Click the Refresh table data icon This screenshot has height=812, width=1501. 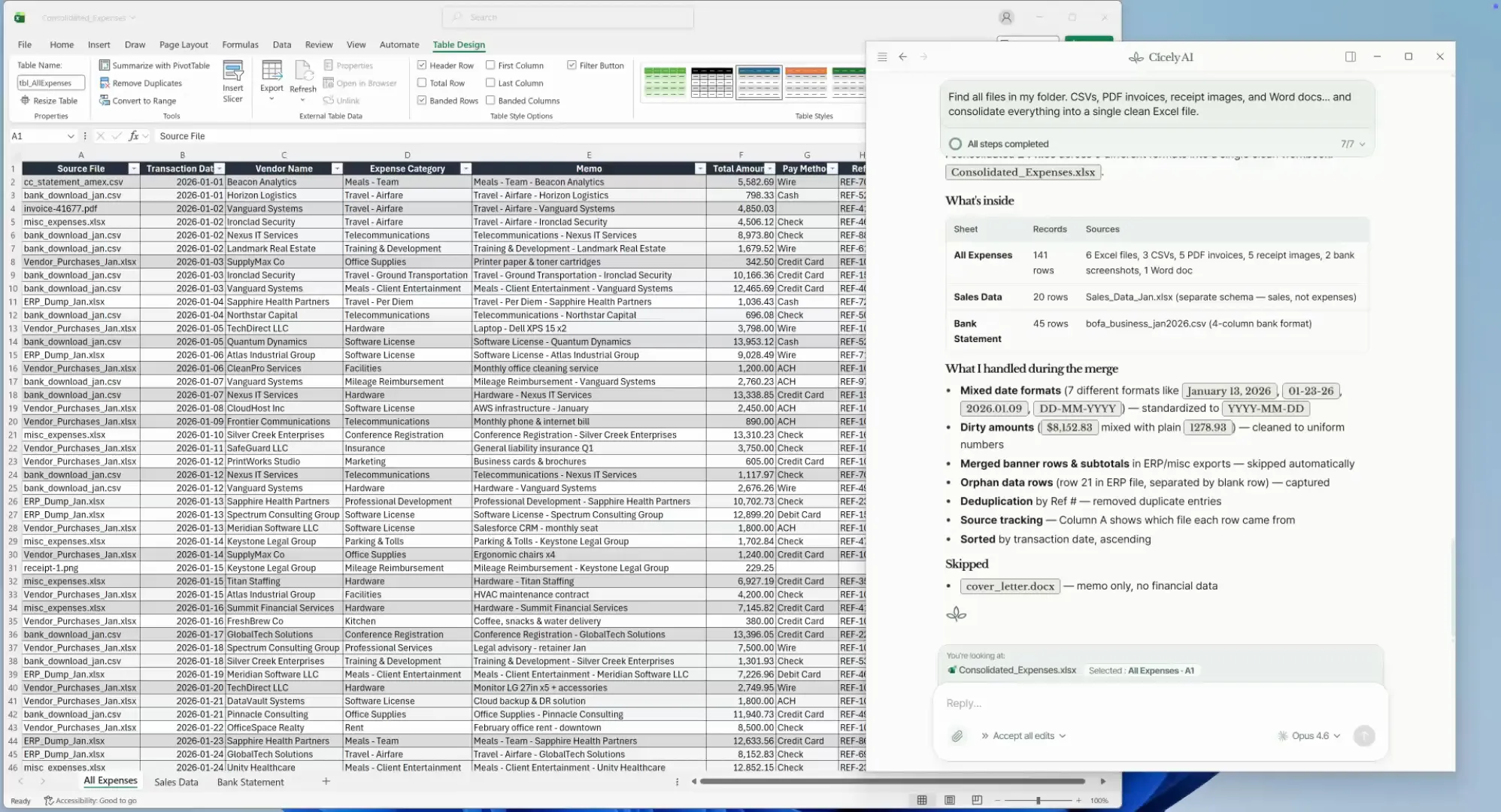pyautogui.click(x=303, y=72)
